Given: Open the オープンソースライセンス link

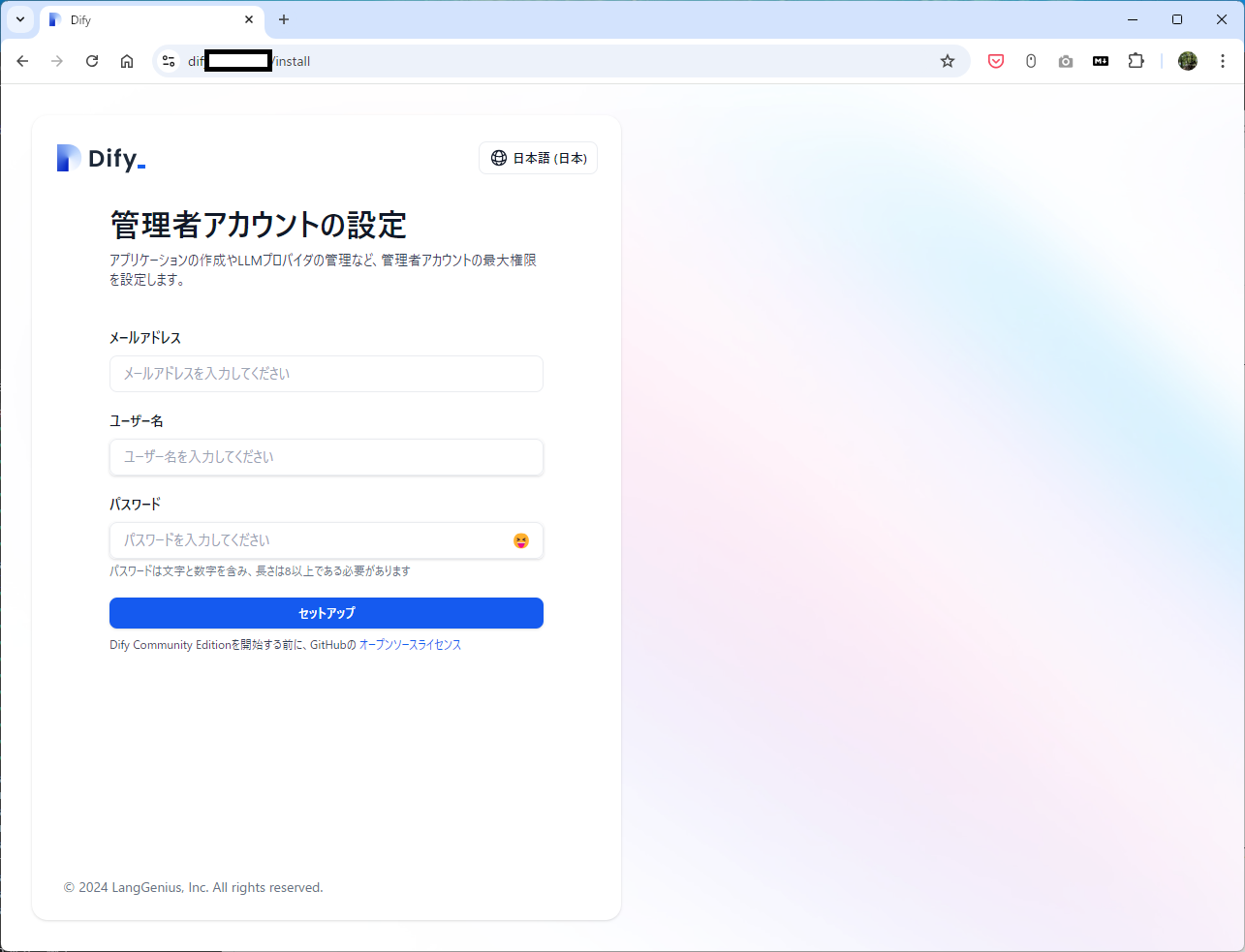Looking at the screenshot, I should (410, 645).
